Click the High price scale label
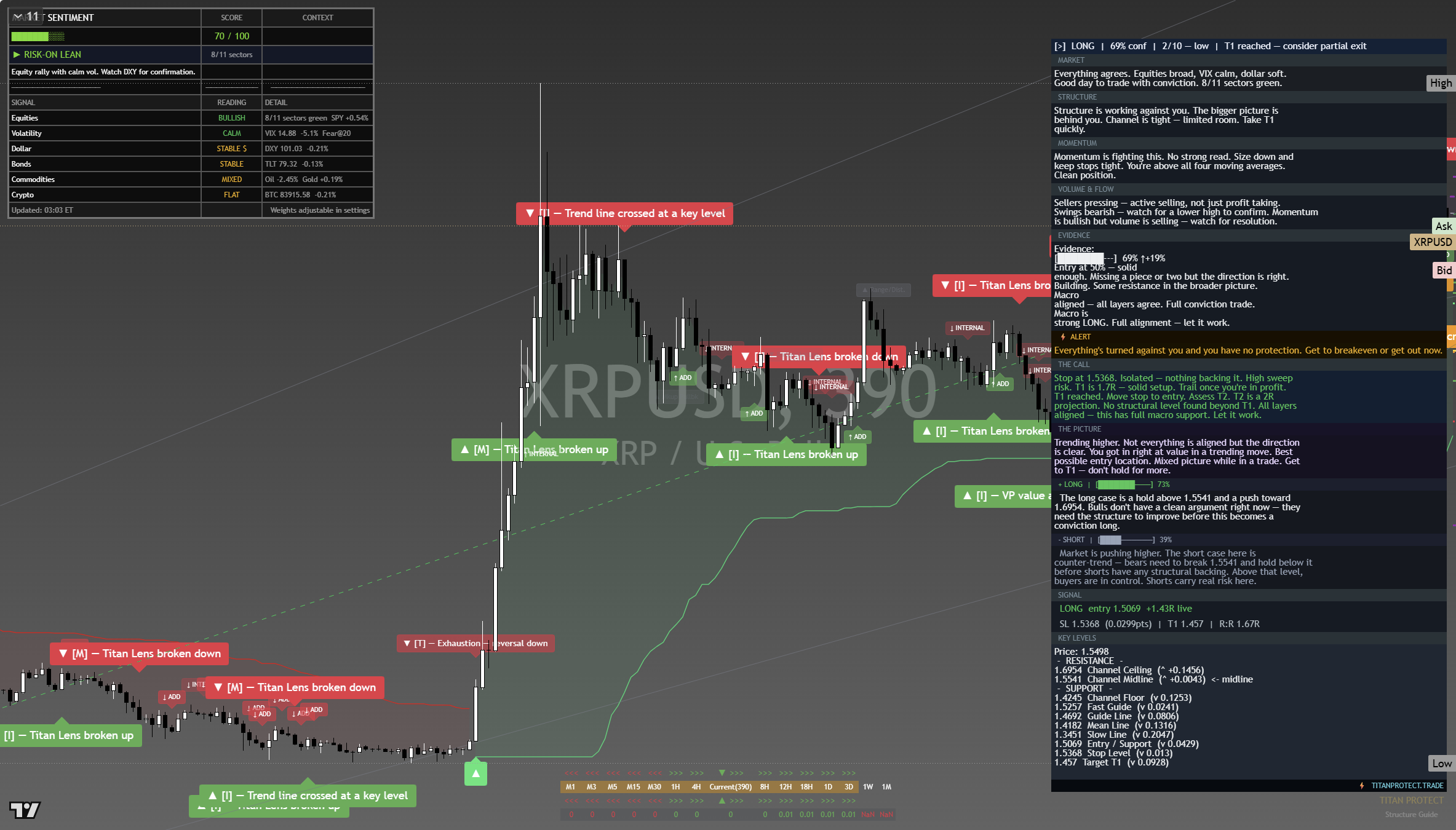The height and width of the screenshot is (830, 1456). click(1441, 83)
